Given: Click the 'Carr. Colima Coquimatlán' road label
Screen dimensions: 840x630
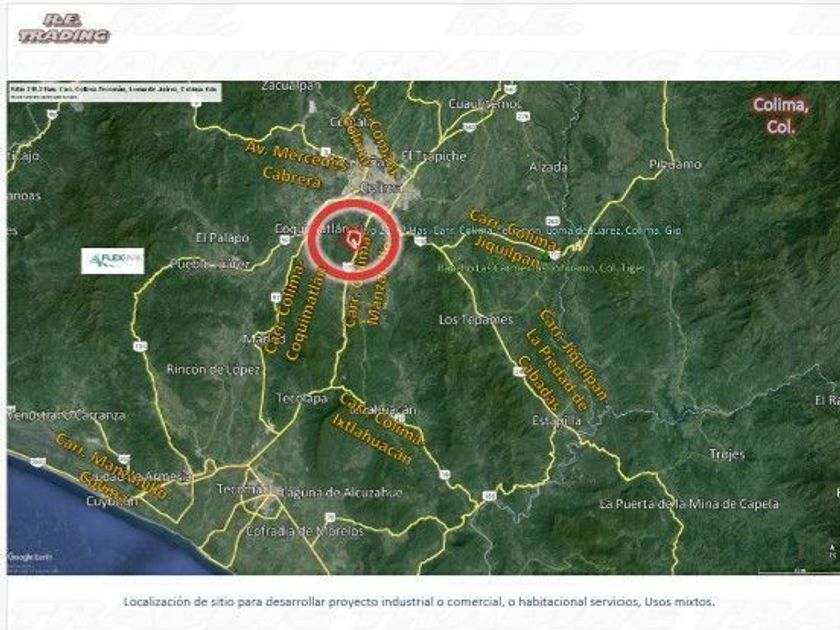Looking at the screenshot, I should [296, 311].
